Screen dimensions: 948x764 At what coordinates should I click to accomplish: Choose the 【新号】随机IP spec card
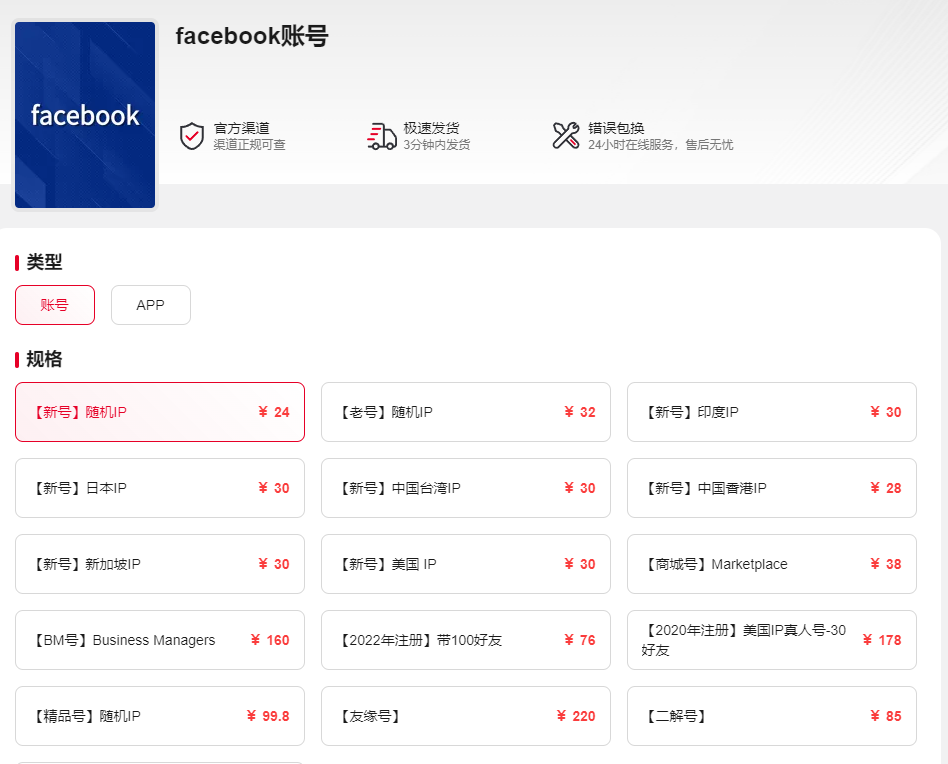tap(160, 412)
